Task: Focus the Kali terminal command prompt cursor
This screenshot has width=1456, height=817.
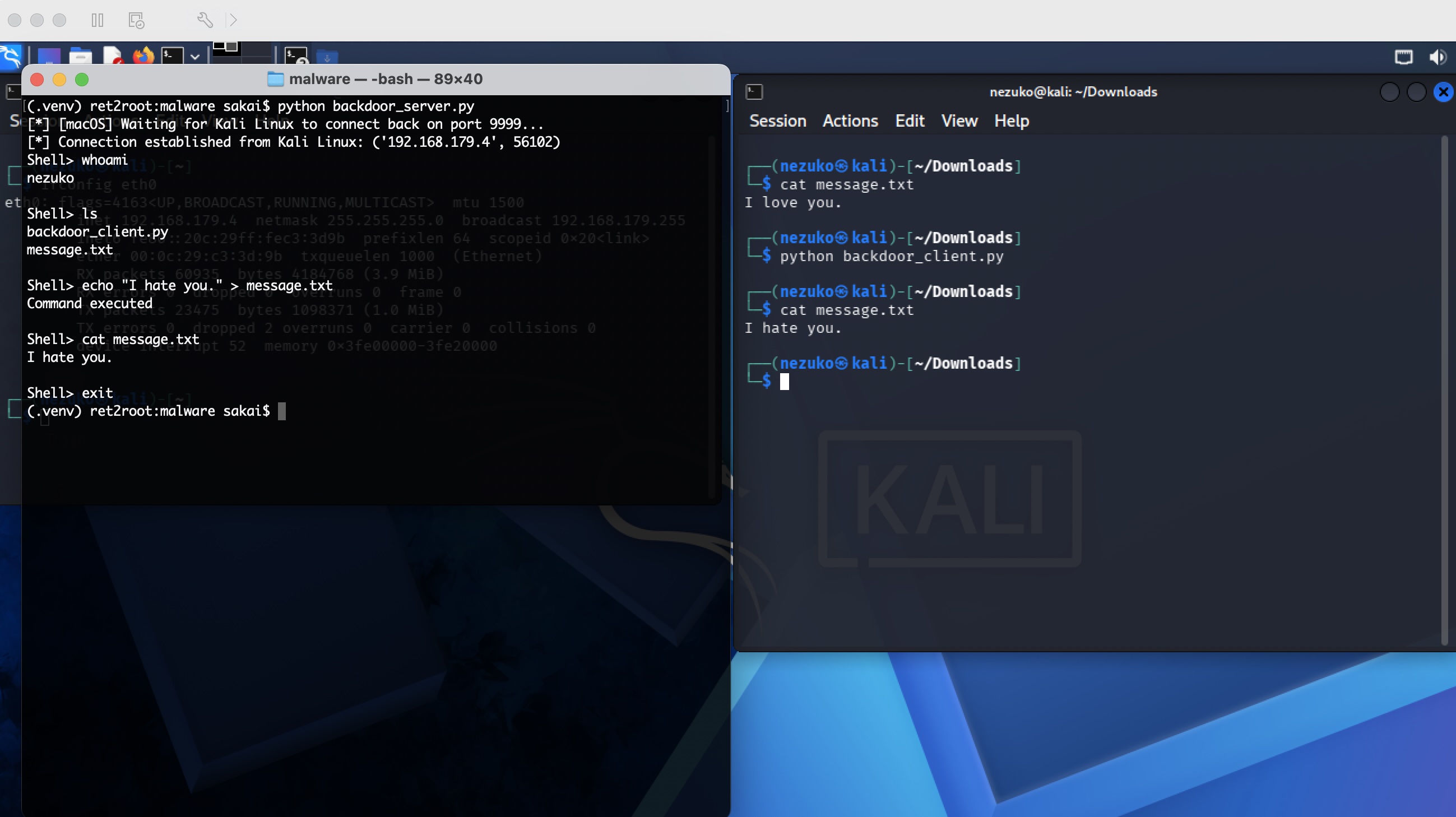Action: 785,382
